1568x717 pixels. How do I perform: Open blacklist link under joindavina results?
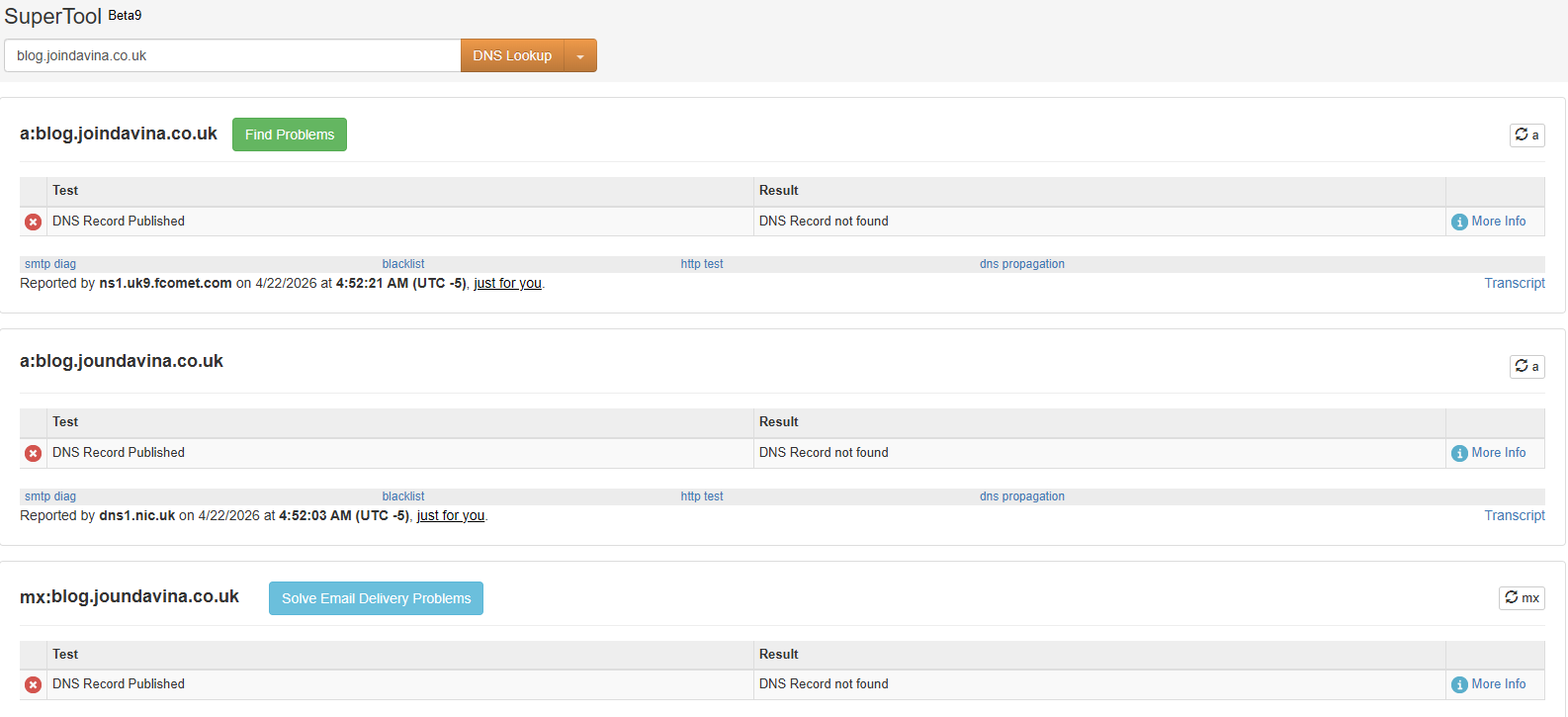(403, 264)
